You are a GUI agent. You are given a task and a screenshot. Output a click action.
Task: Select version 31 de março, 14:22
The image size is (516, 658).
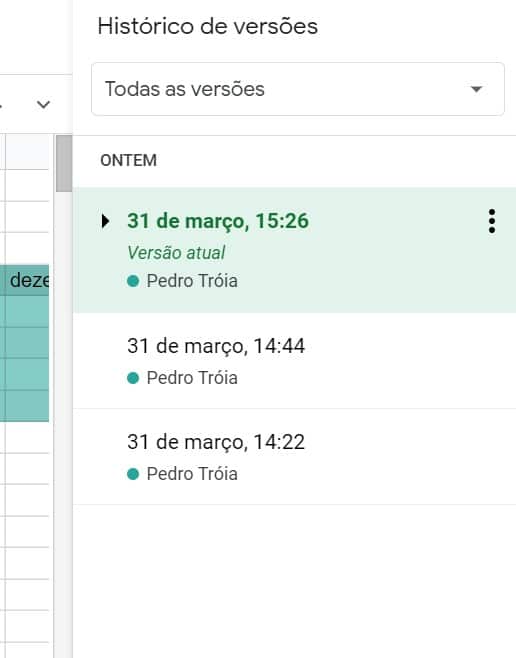pyautogui.click(x=294, y=457)
